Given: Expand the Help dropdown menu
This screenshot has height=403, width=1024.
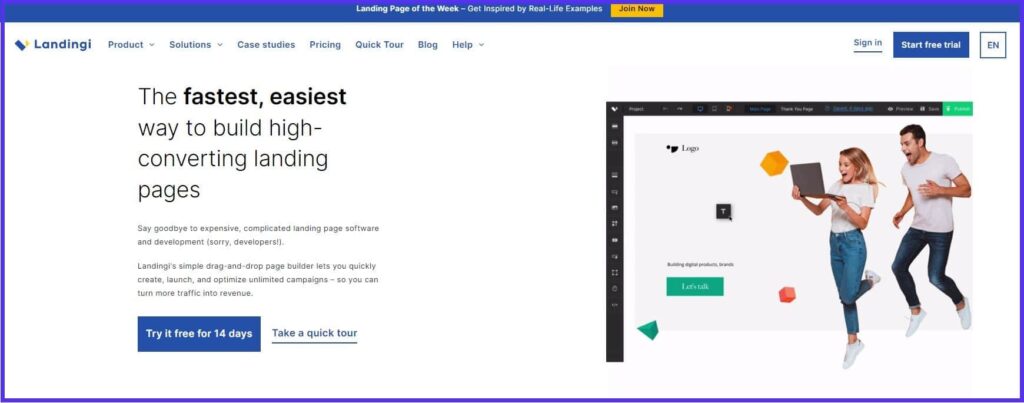Looking at the screenshot, I should [x=467, y=45].
